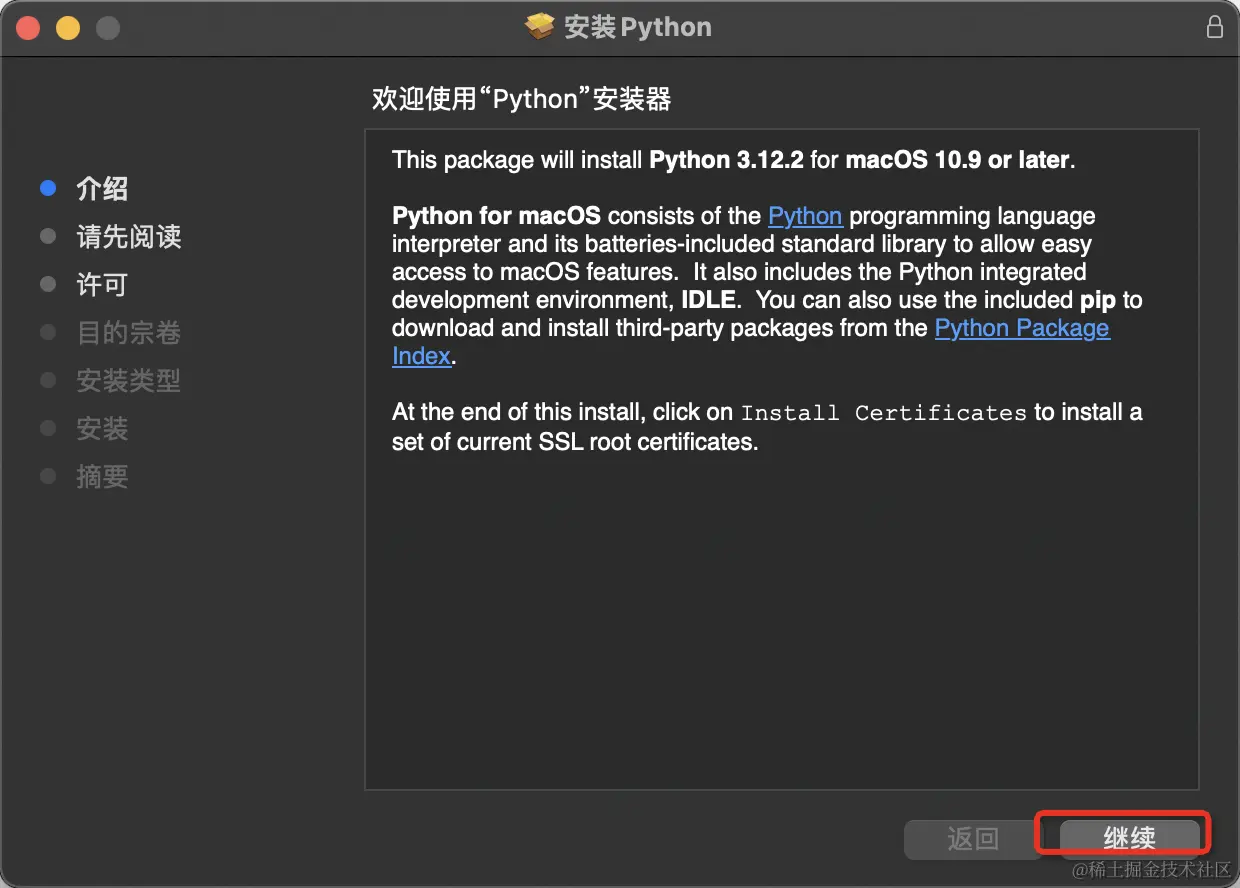The image size is (1240, 888).
Task: Click the bold 'Python for macOS' text
Action: tap(496, 216)
